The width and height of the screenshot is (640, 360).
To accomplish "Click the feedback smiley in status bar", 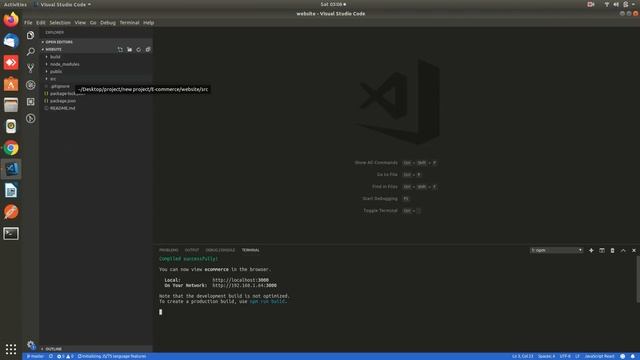I will 622,356.
